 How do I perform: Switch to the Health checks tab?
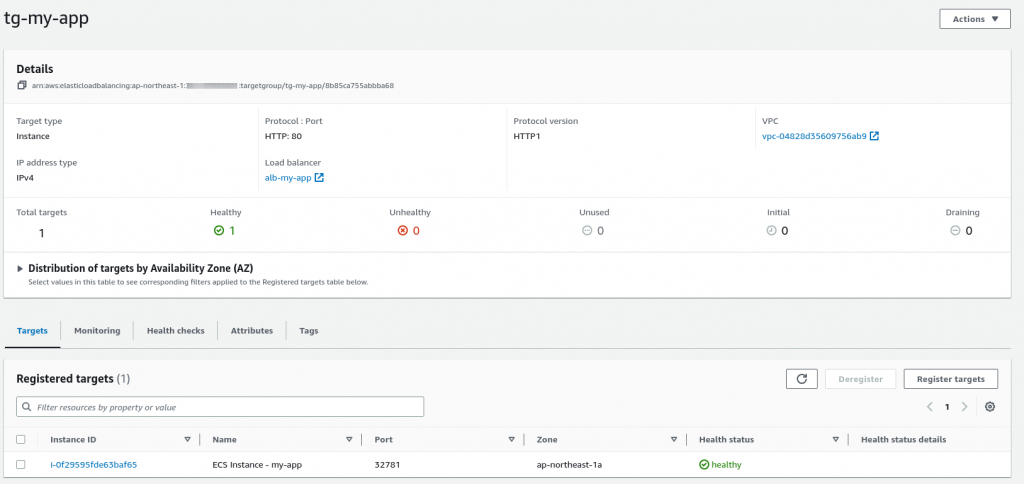click(176, 331)
